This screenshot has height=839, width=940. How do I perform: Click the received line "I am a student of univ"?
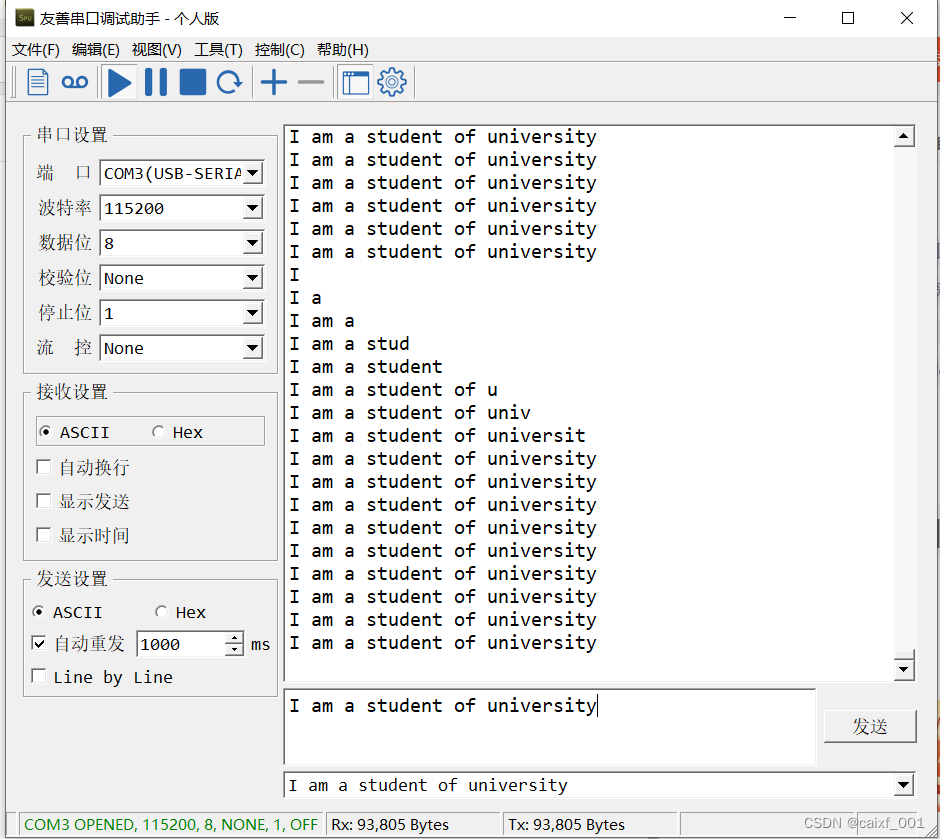pyautogui.click(x=410, y=413)
